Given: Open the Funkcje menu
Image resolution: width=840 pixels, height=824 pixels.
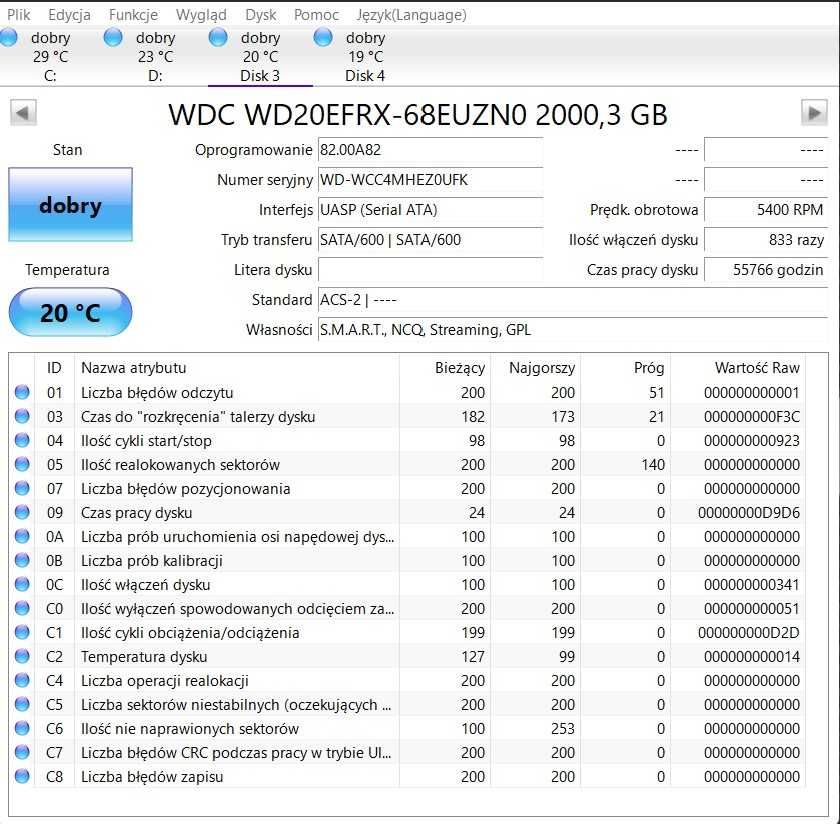Looking at the screenshot, I should [x=133, y=14].
